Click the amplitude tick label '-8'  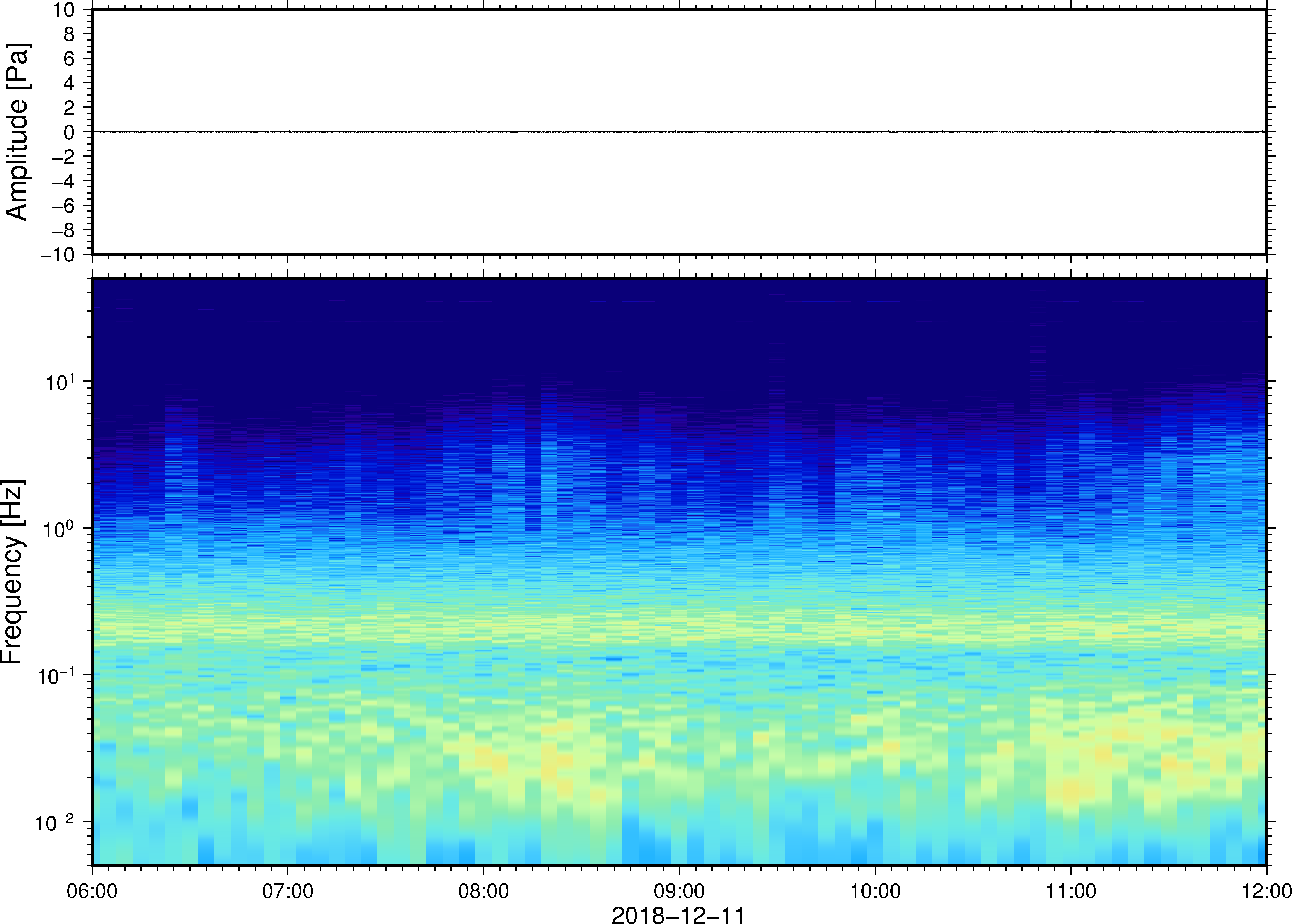tap(63, 230)
